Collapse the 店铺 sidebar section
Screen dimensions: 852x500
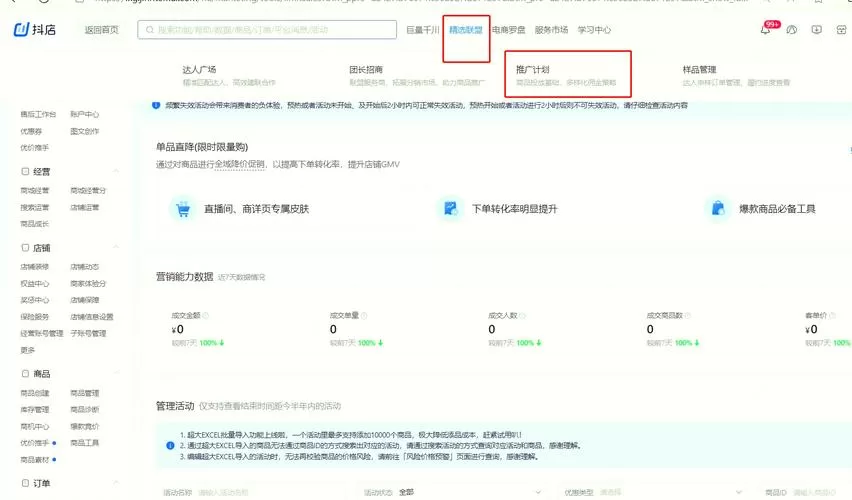tap(116, 247)
